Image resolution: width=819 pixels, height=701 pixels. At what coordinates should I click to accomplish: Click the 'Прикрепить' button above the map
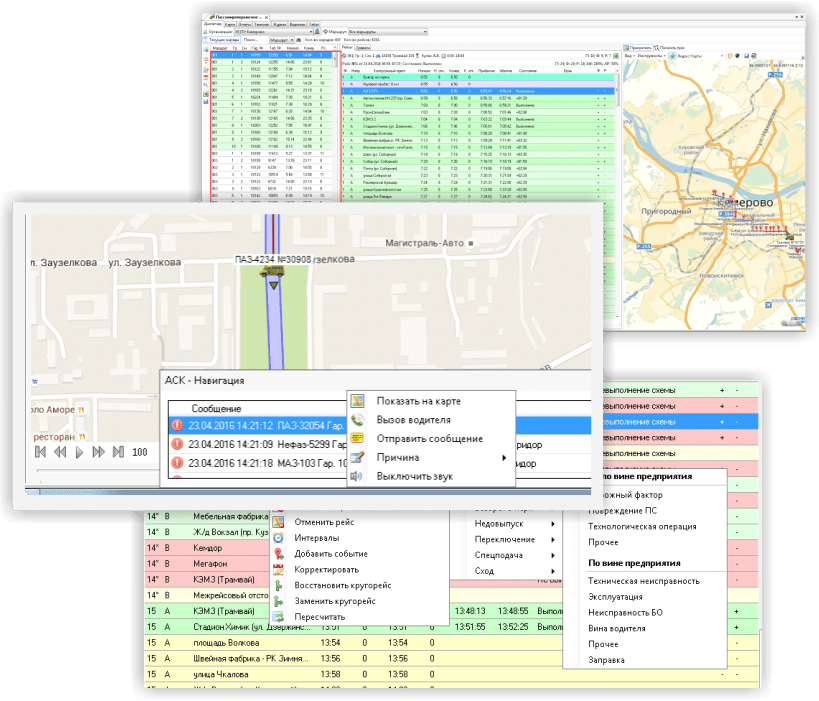pyautogui.click(x=638, y=48)
